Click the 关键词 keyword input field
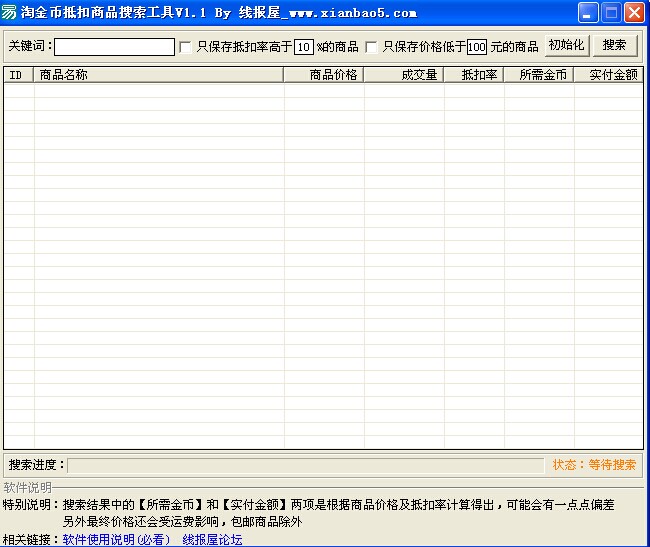This screenshot has width=650, height=547. point(114,47)
